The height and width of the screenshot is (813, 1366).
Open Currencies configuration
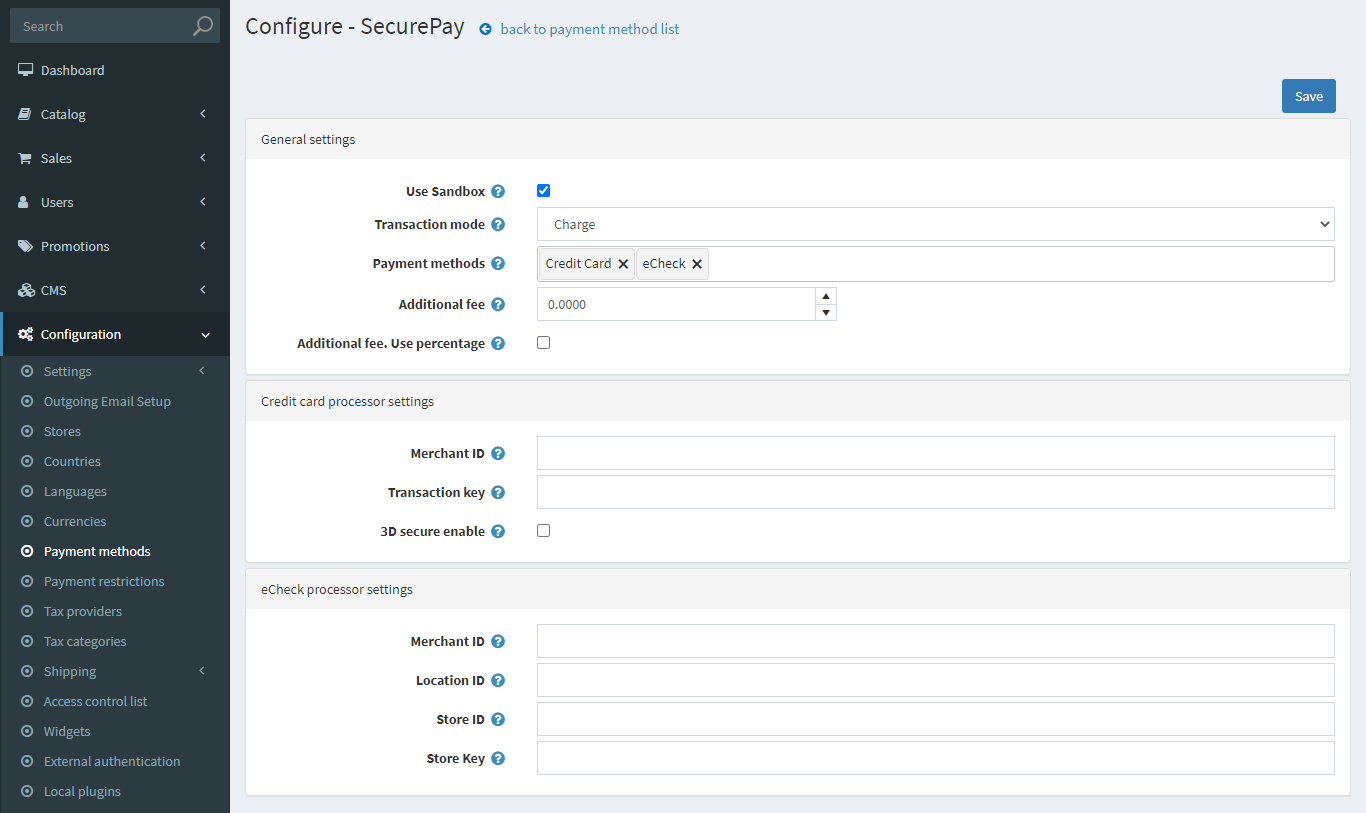(75, 521)
